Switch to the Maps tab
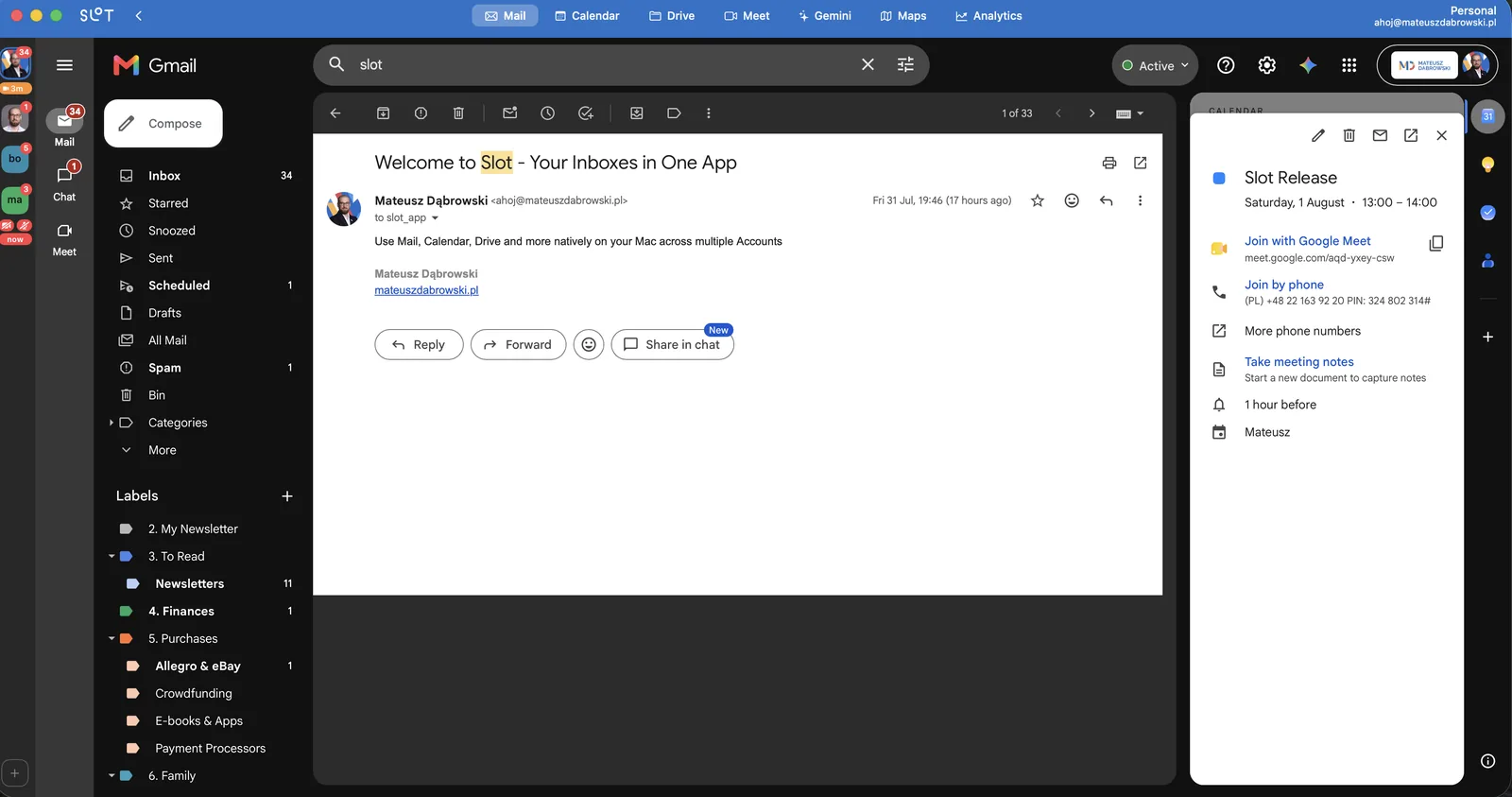The height and width of the screenshot is (797, 1512). 903,16
